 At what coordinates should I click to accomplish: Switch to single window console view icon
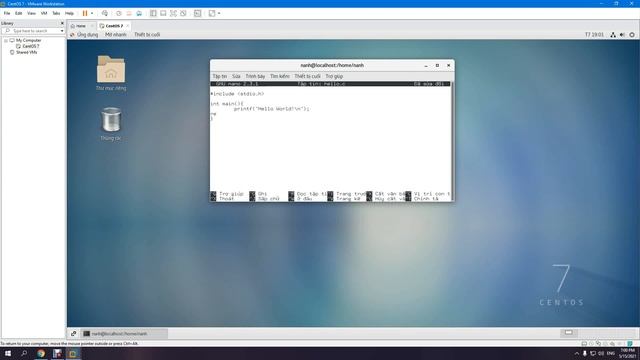tap(163, 13)
